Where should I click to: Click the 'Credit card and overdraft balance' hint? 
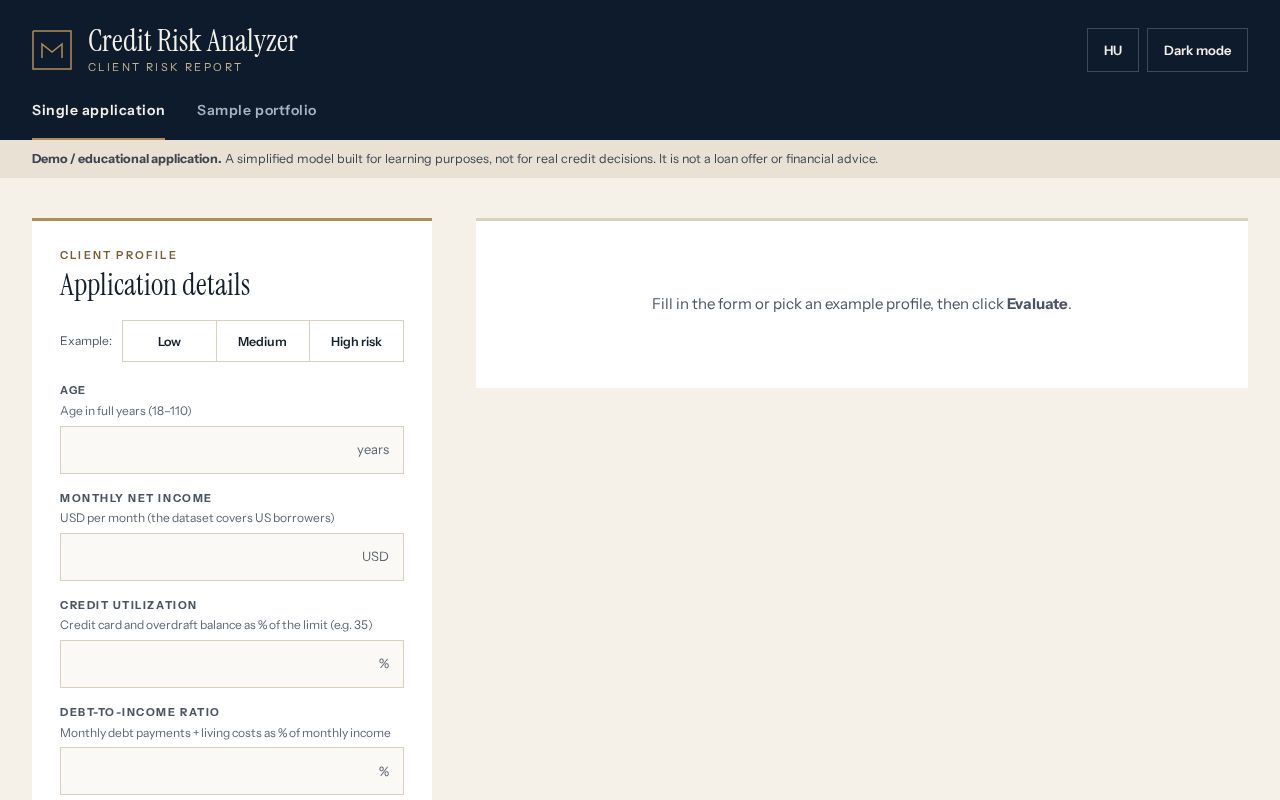click(x=216, y=625)
